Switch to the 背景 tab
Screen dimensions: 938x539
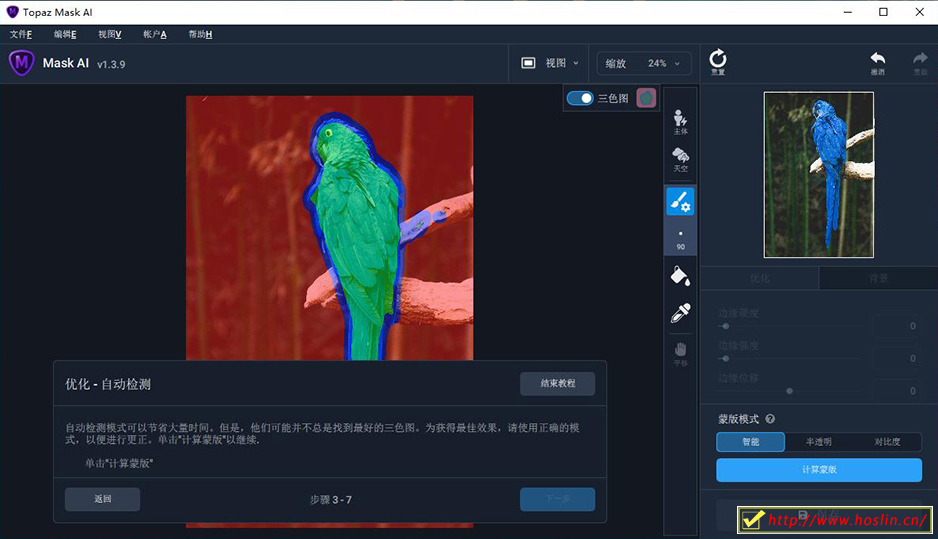(879, 278)
